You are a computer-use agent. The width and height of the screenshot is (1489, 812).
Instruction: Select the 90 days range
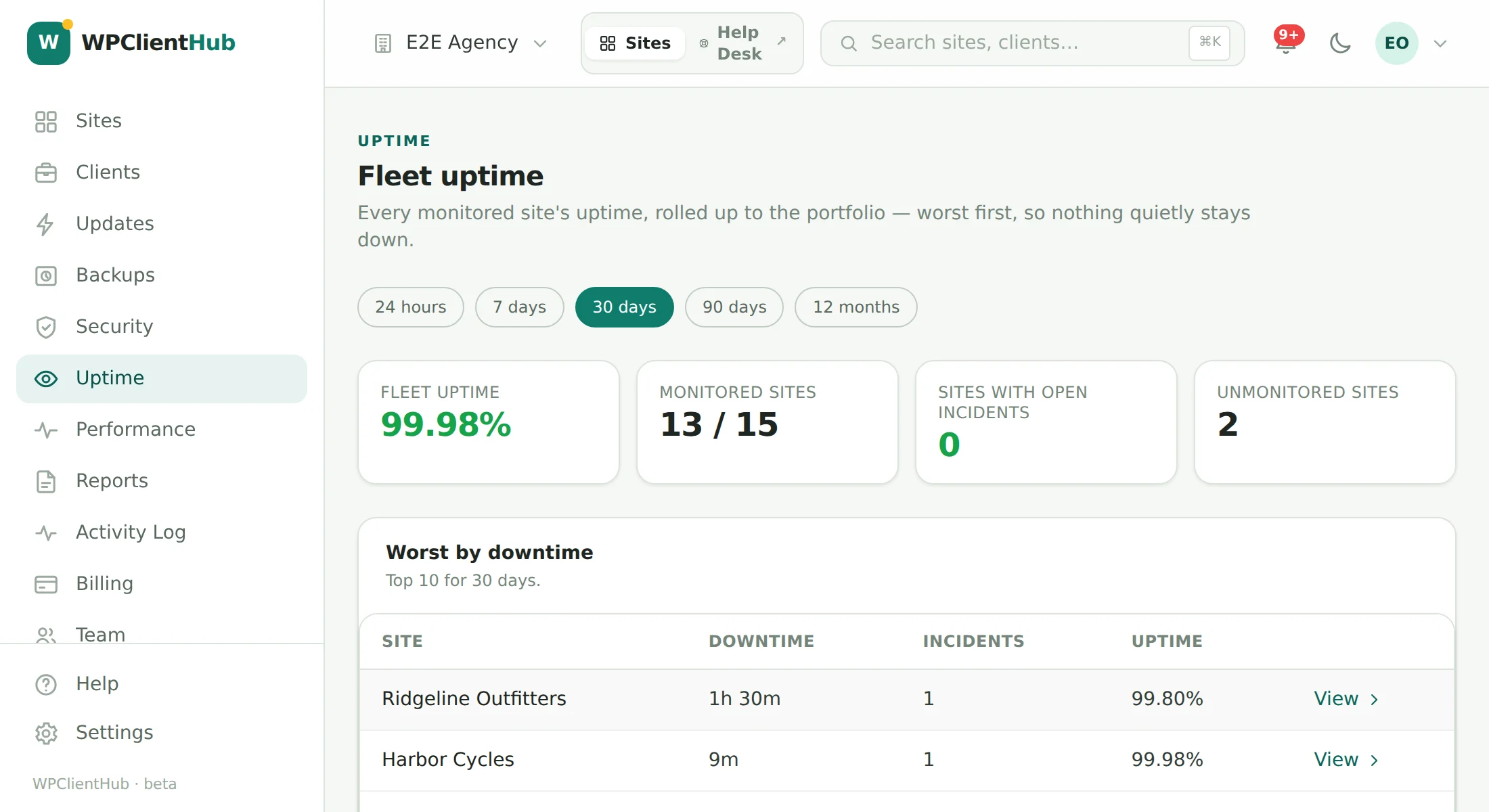pyautogui.click(x=734, y=307)
